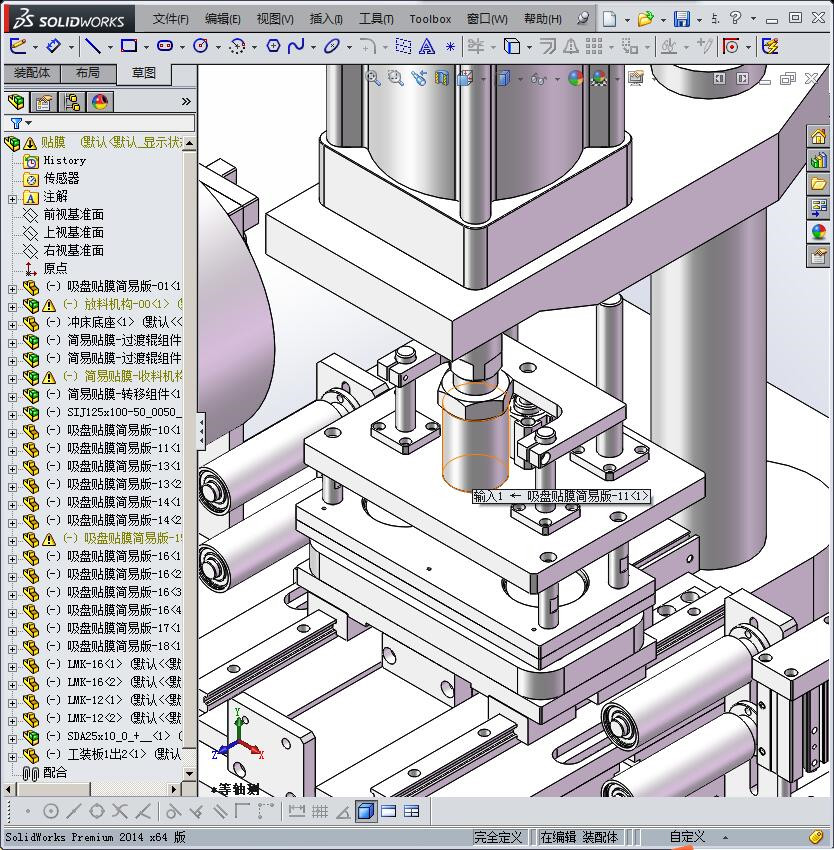Toggle the circle center point snap filter

pyautogui.click(x=51, y=811)
